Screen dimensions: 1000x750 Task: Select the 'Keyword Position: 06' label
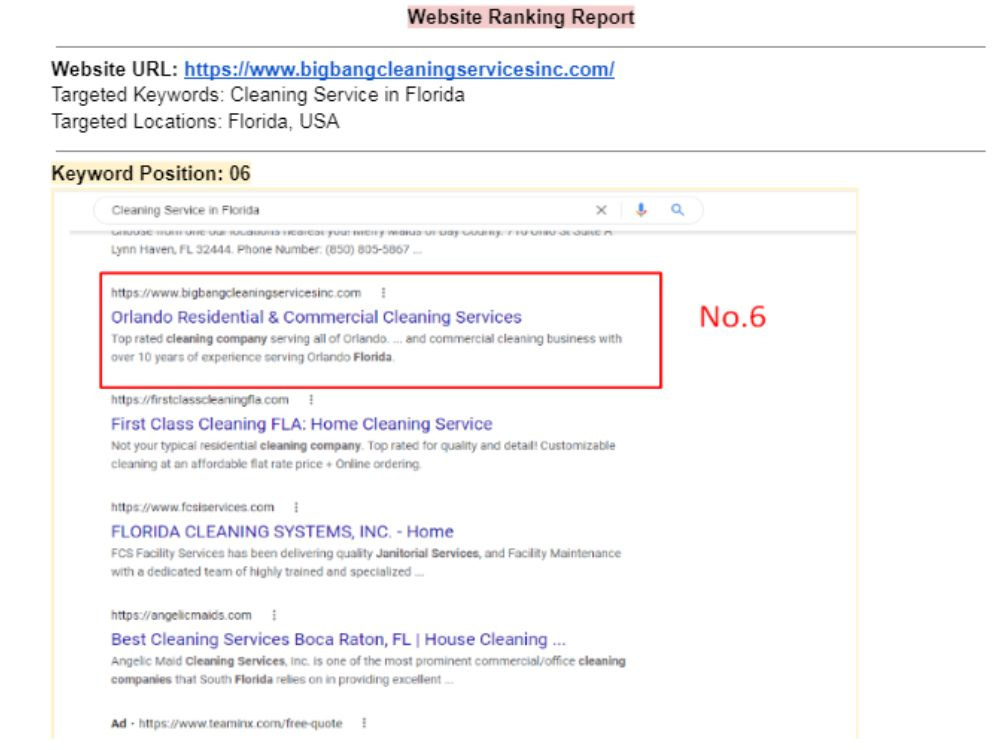coord(151,173)
